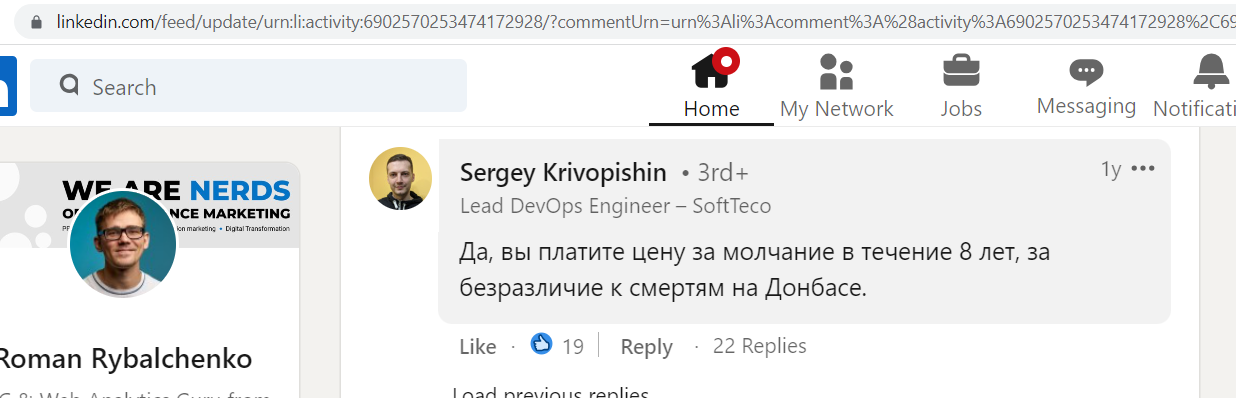This screenshot has height=398, width=1236.
Task: Click Sergey Krivopishin's avatar photo
Action: 400,178
